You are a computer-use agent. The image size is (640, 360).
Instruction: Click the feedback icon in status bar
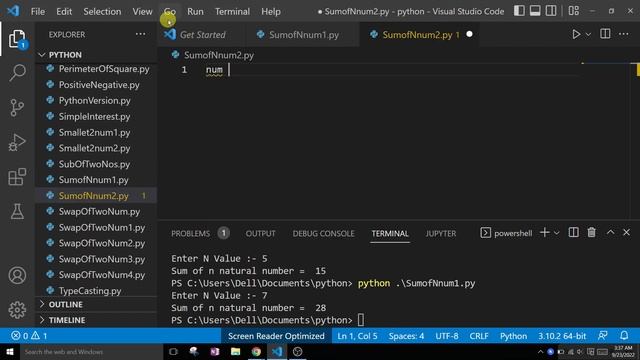pos(602,336)
